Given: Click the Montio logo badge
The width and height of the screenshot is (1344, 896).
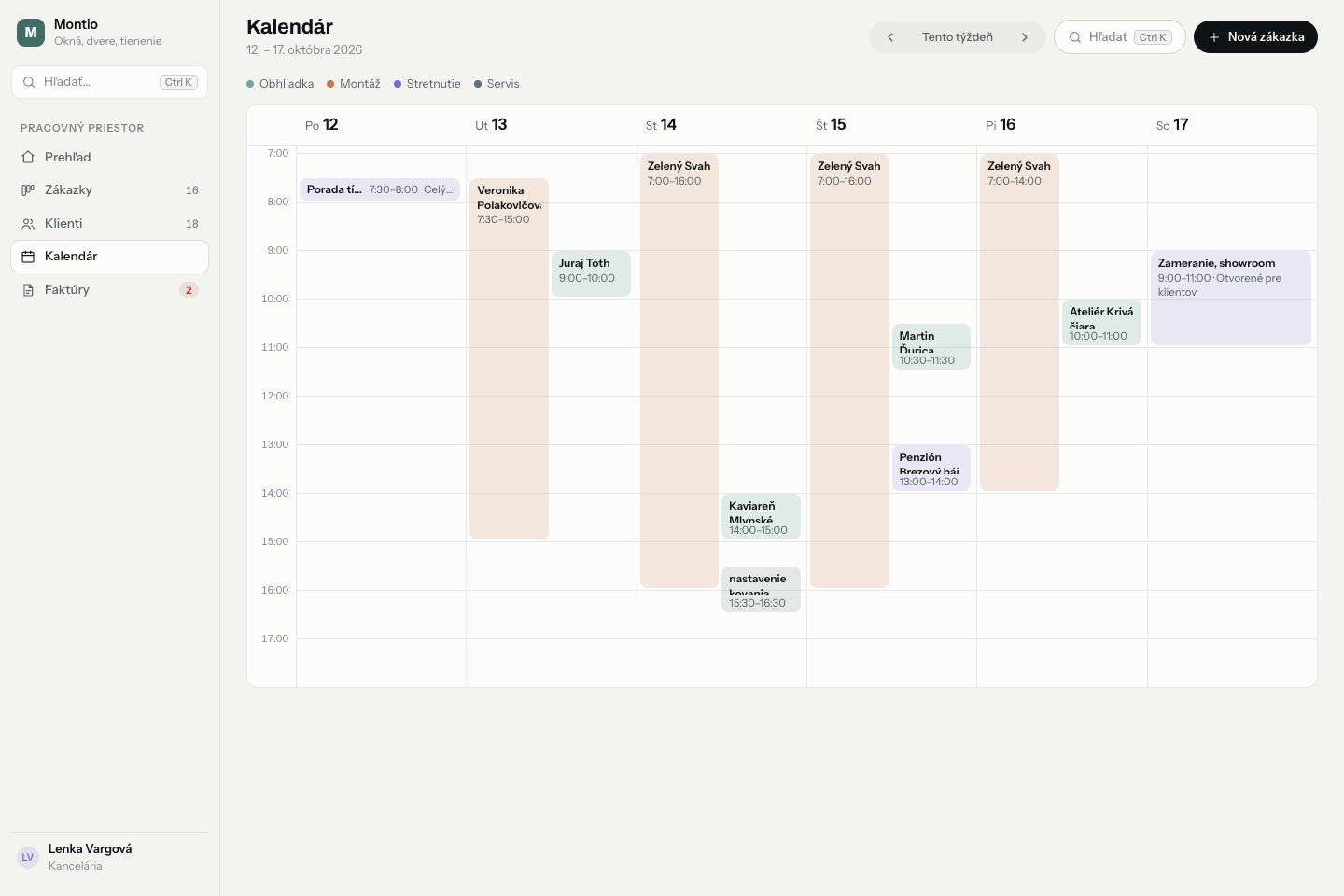Looking at the screenshot, I should click(x=31, y=33).
